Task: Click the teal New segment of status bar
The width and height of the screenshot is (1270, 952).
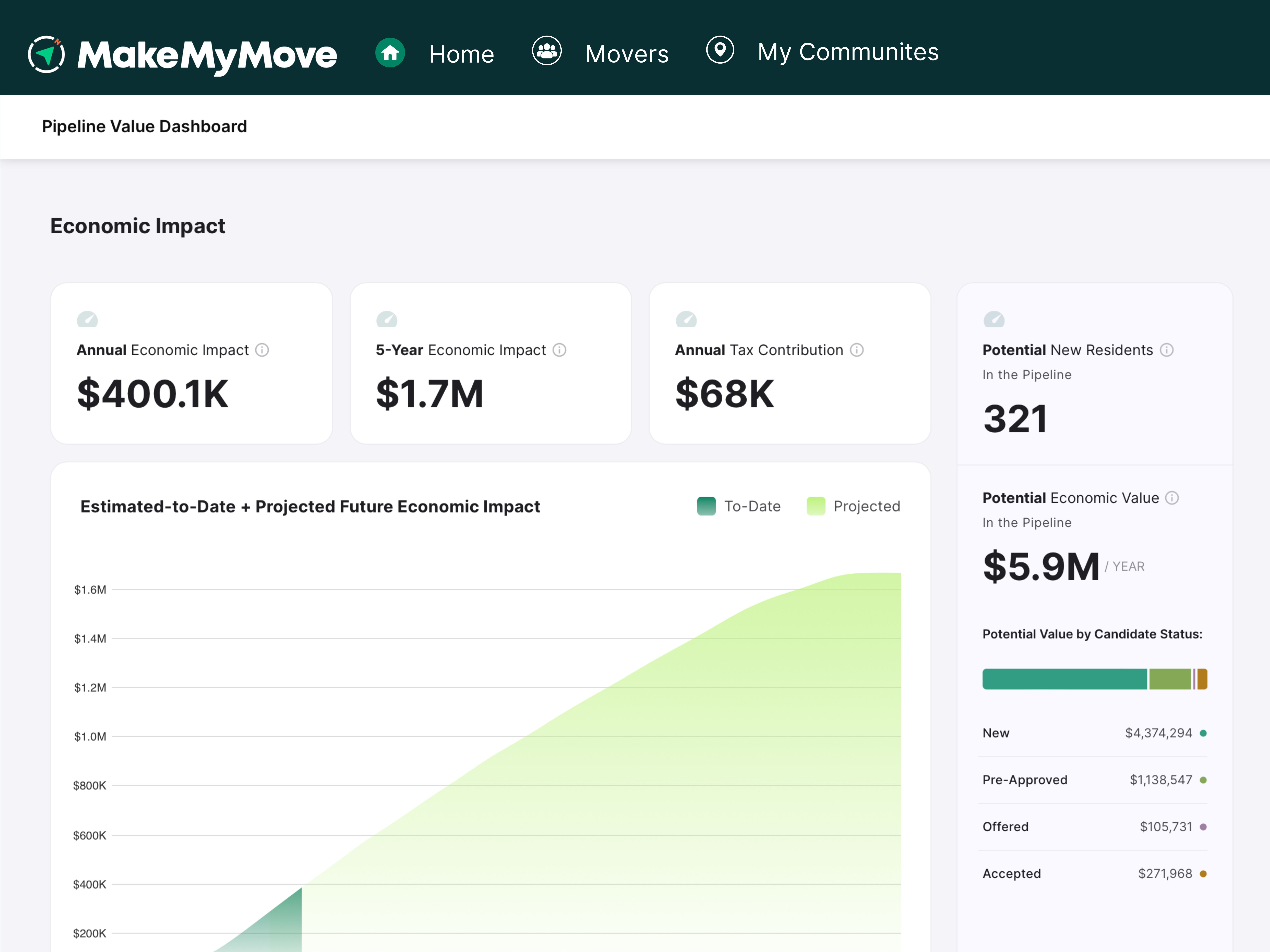Action: pos(1064,679)
